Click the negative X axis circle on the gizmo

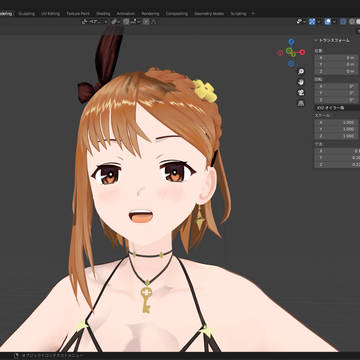click(280, 53)
